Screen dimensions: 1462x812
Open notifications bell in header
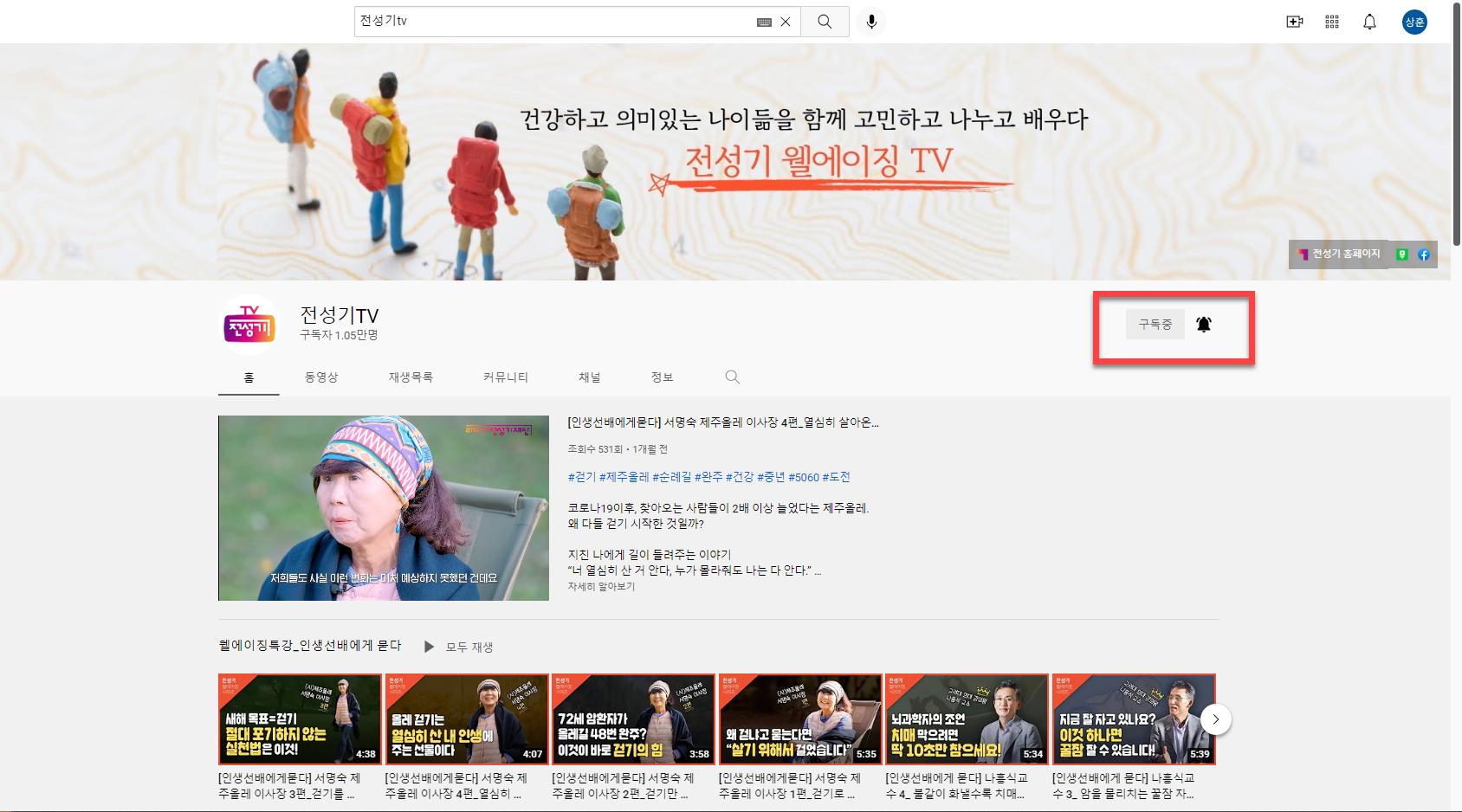[1369, 22]
